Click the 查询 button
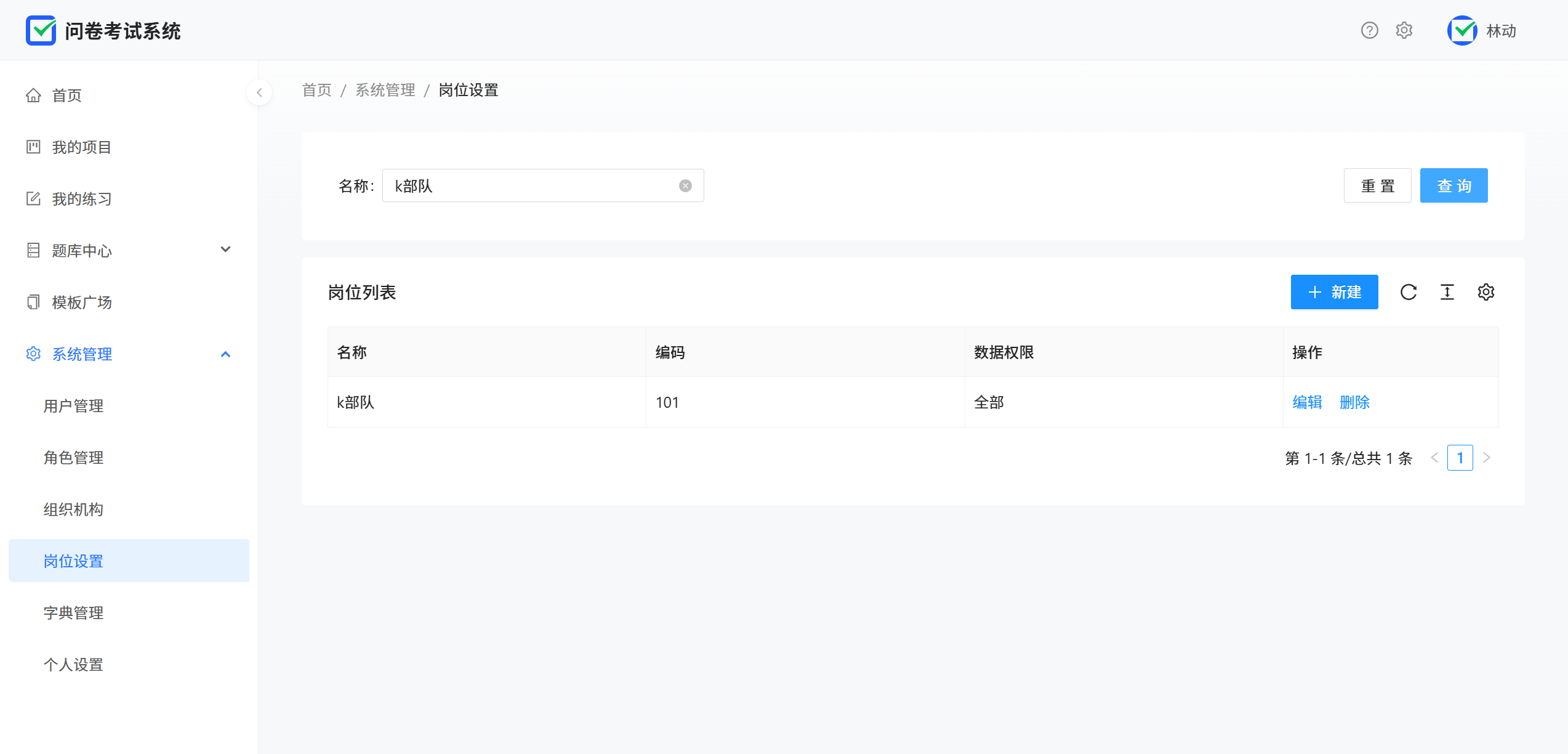This screenshot has width=1568, height=754. tap(1453, 185)
